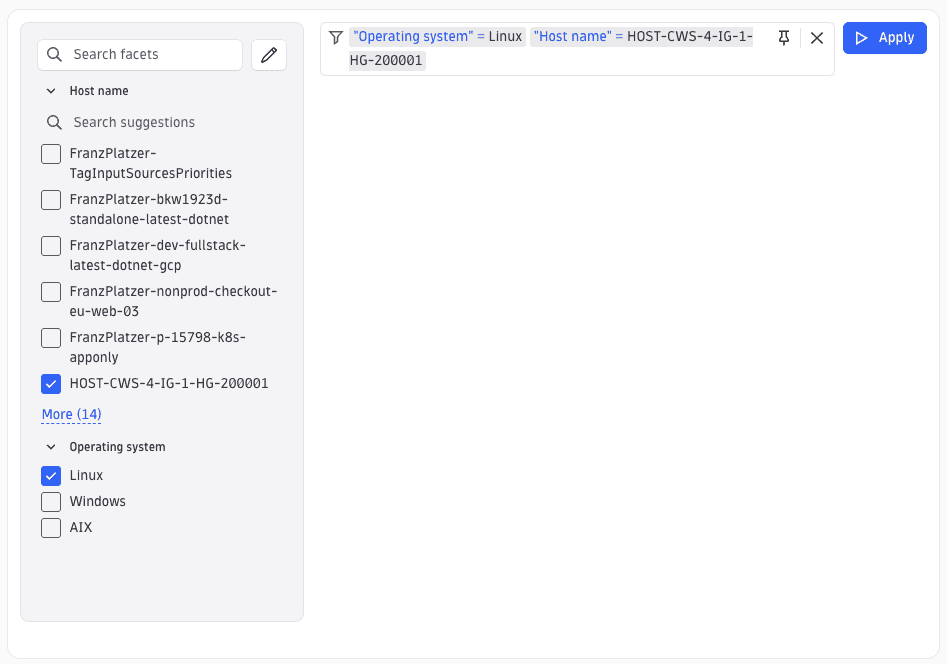Run the filter with Apply button
947x664 pixels.
click(x=884, y=38)
